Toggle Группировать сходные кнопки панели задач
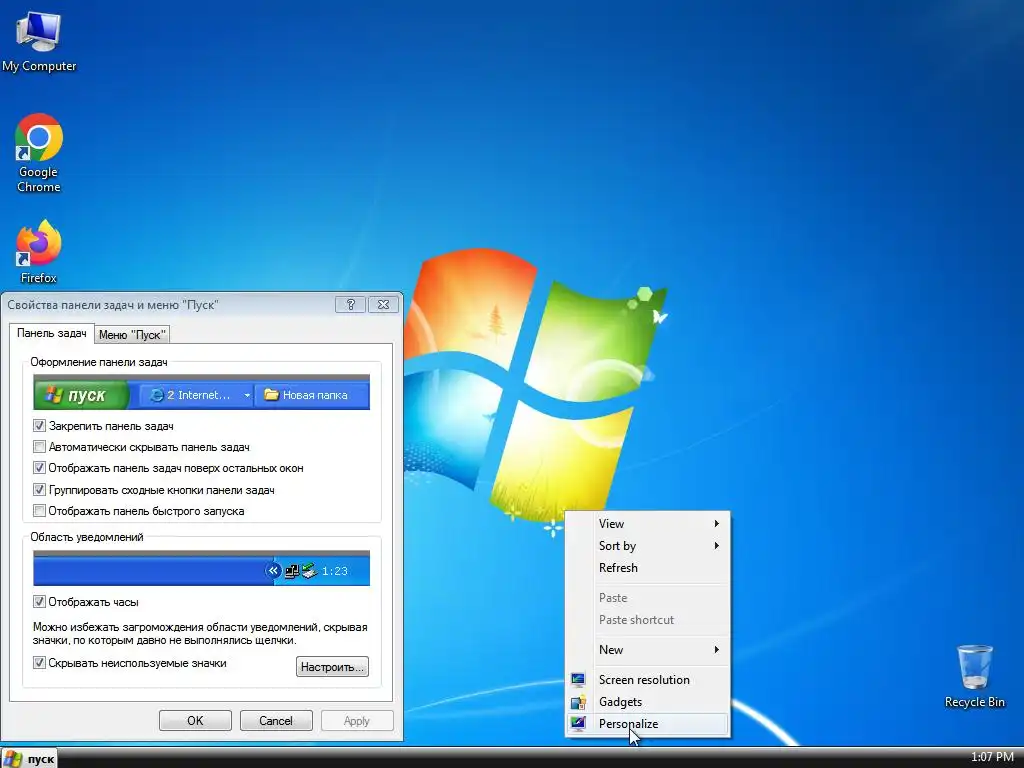This screenshot has width=1024, height=768. [x=39, y=490]
